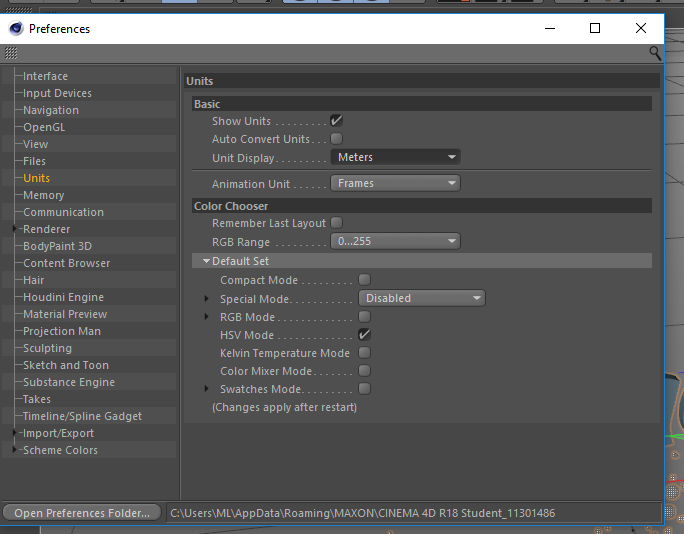Open Substance Engine preferences

(x=69, y=382)
